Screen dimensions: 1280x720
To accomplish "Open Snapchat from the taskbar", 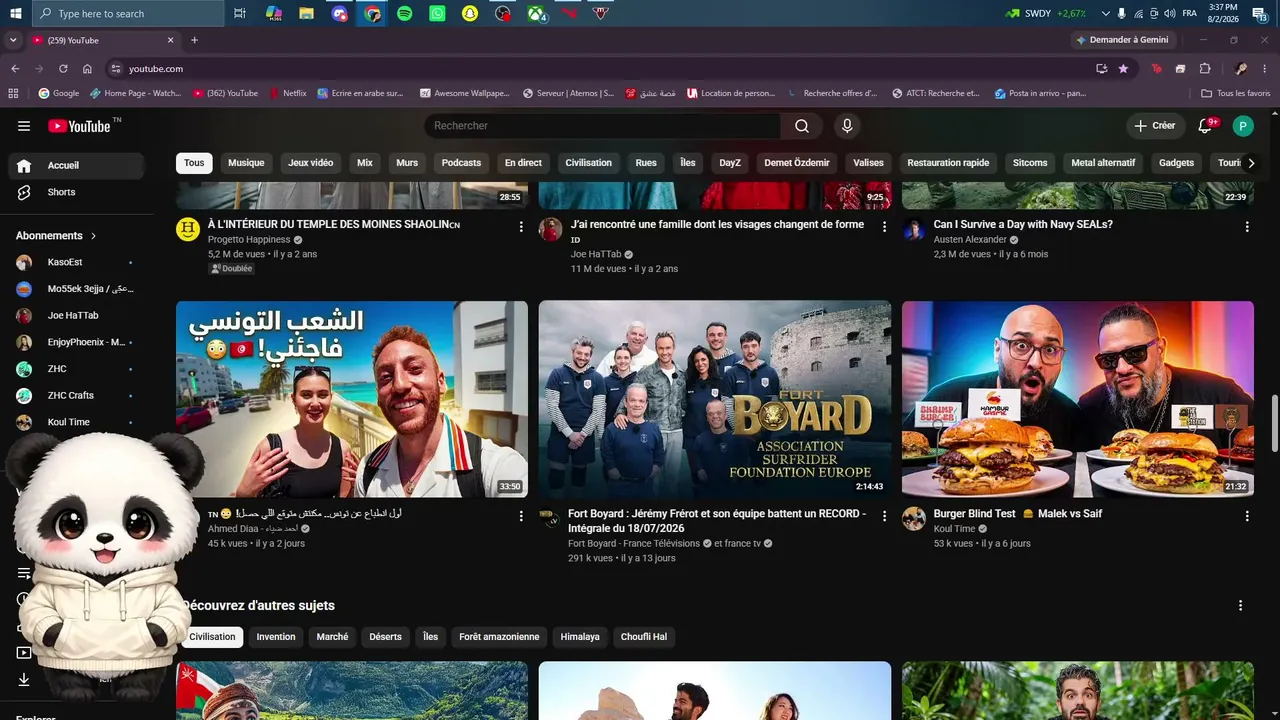I will pos(470,14).
